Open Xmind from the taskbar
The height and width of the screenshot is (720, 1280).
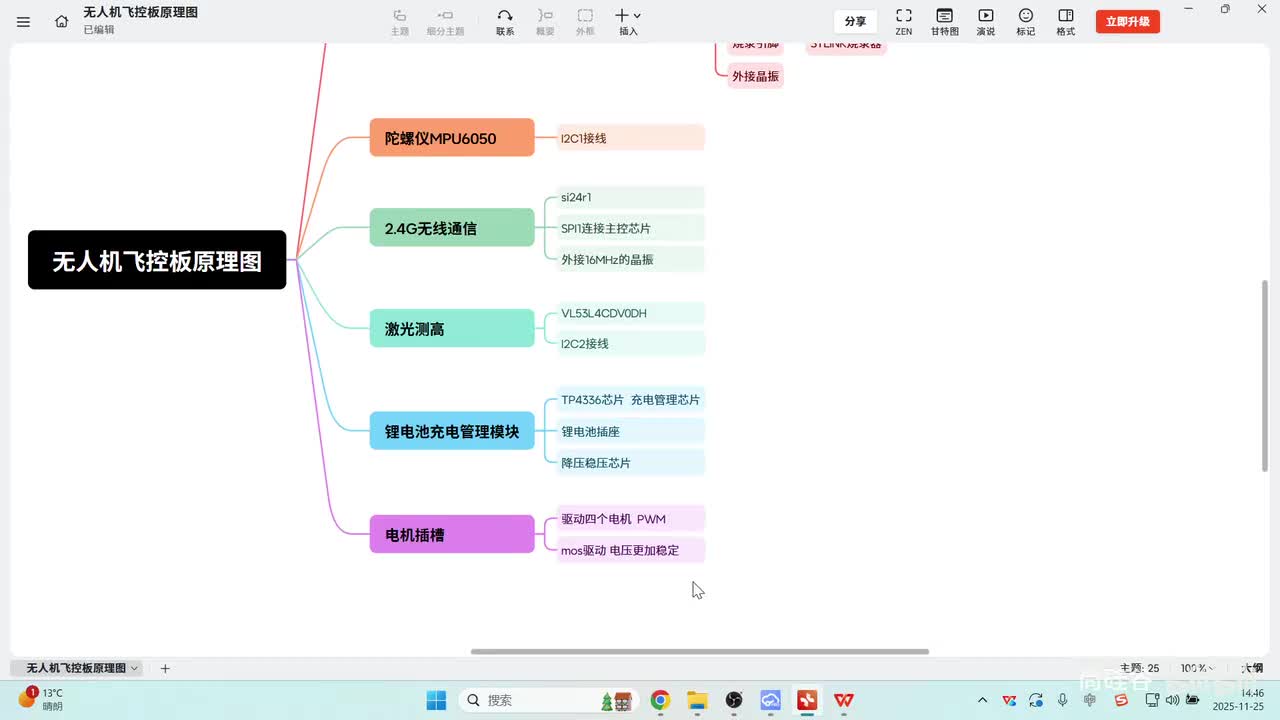point(807,700)
